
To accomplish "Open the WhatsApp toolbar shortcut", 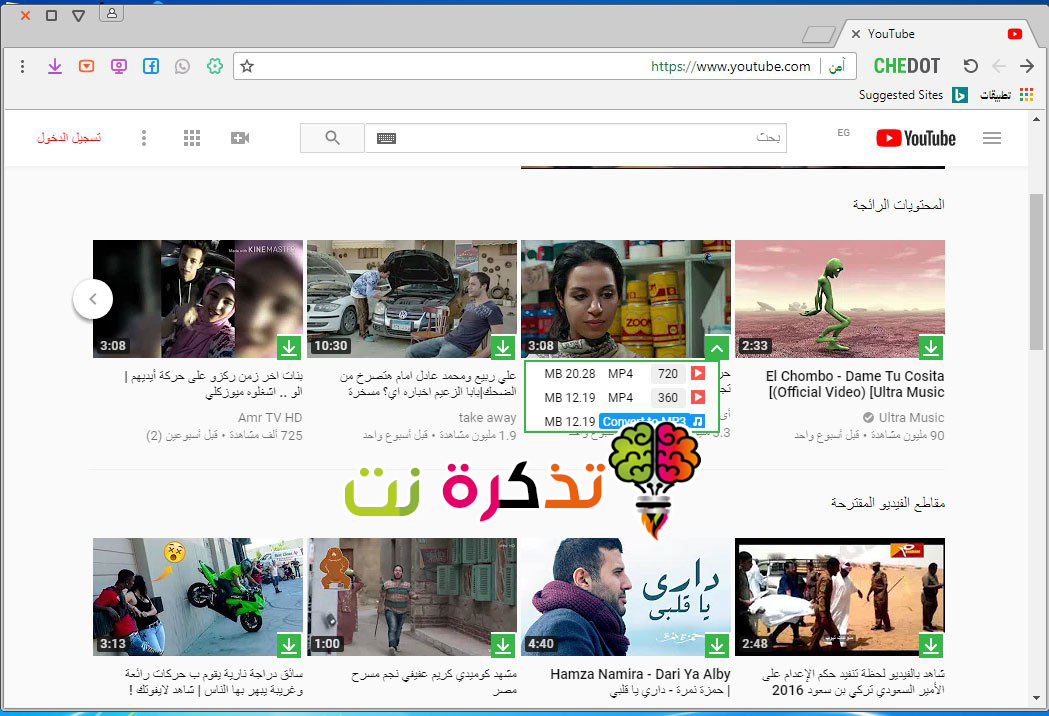I will click(x=182, y=66).
